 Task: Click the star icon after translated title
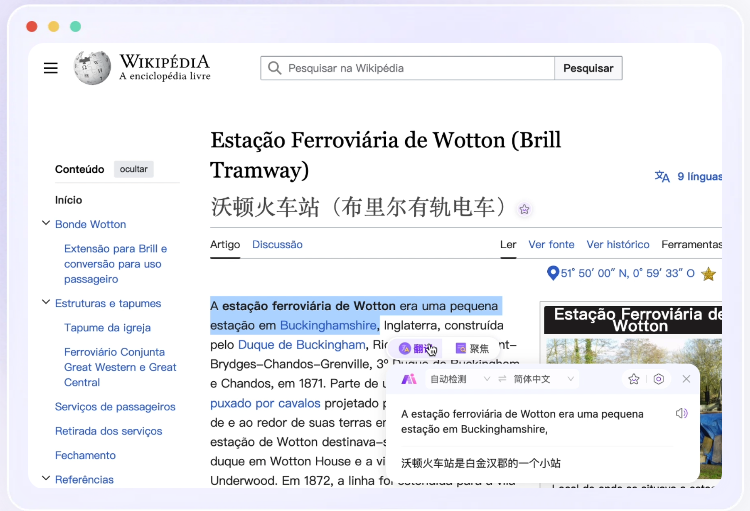tap(525, 209)
